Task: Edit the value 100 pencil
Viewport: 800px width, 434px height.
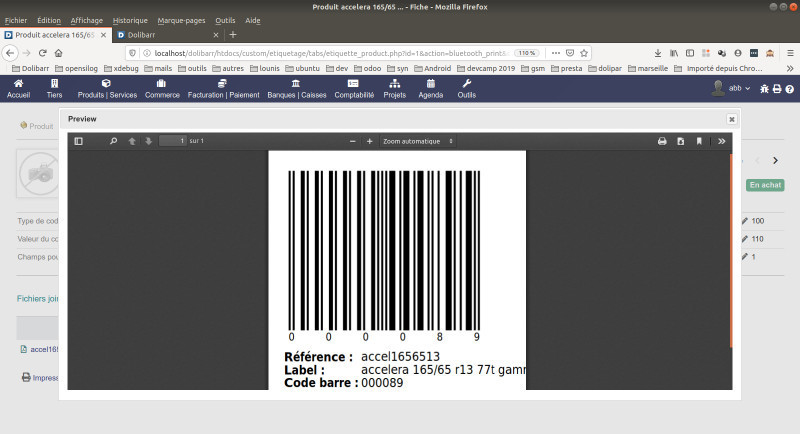Action: click(745, 221)
